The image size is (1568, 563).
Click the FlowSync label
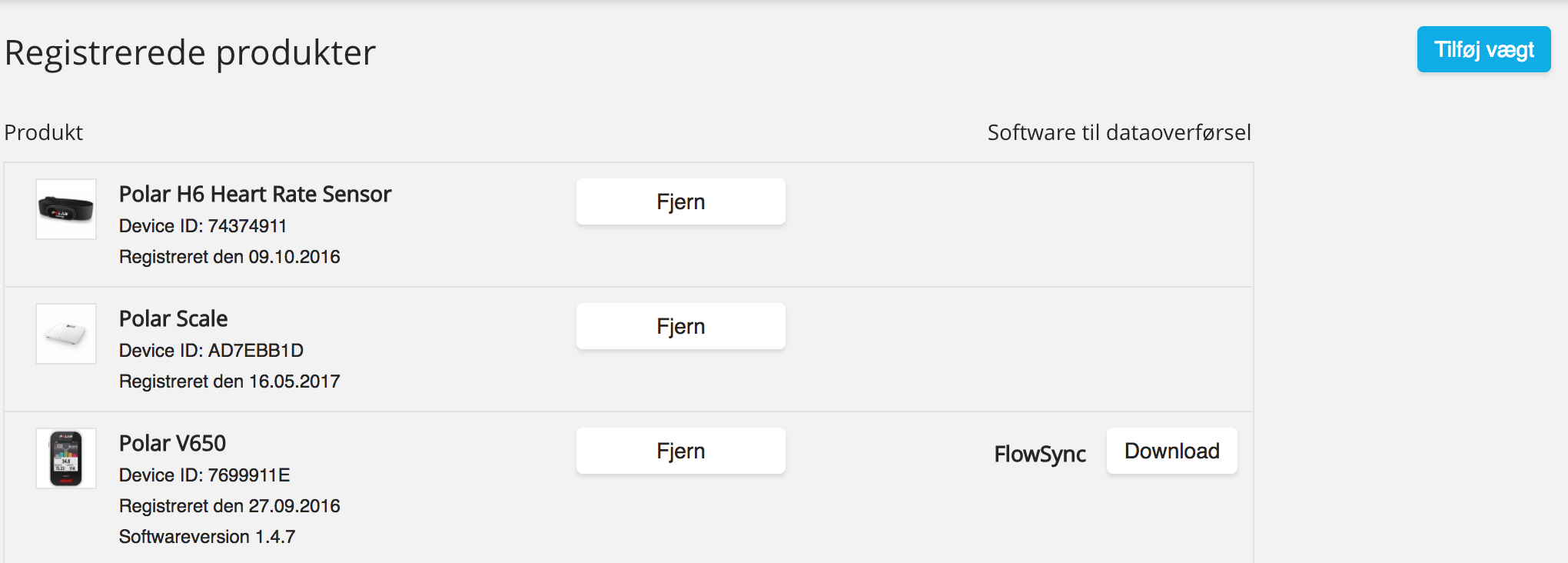(1040, 454)
